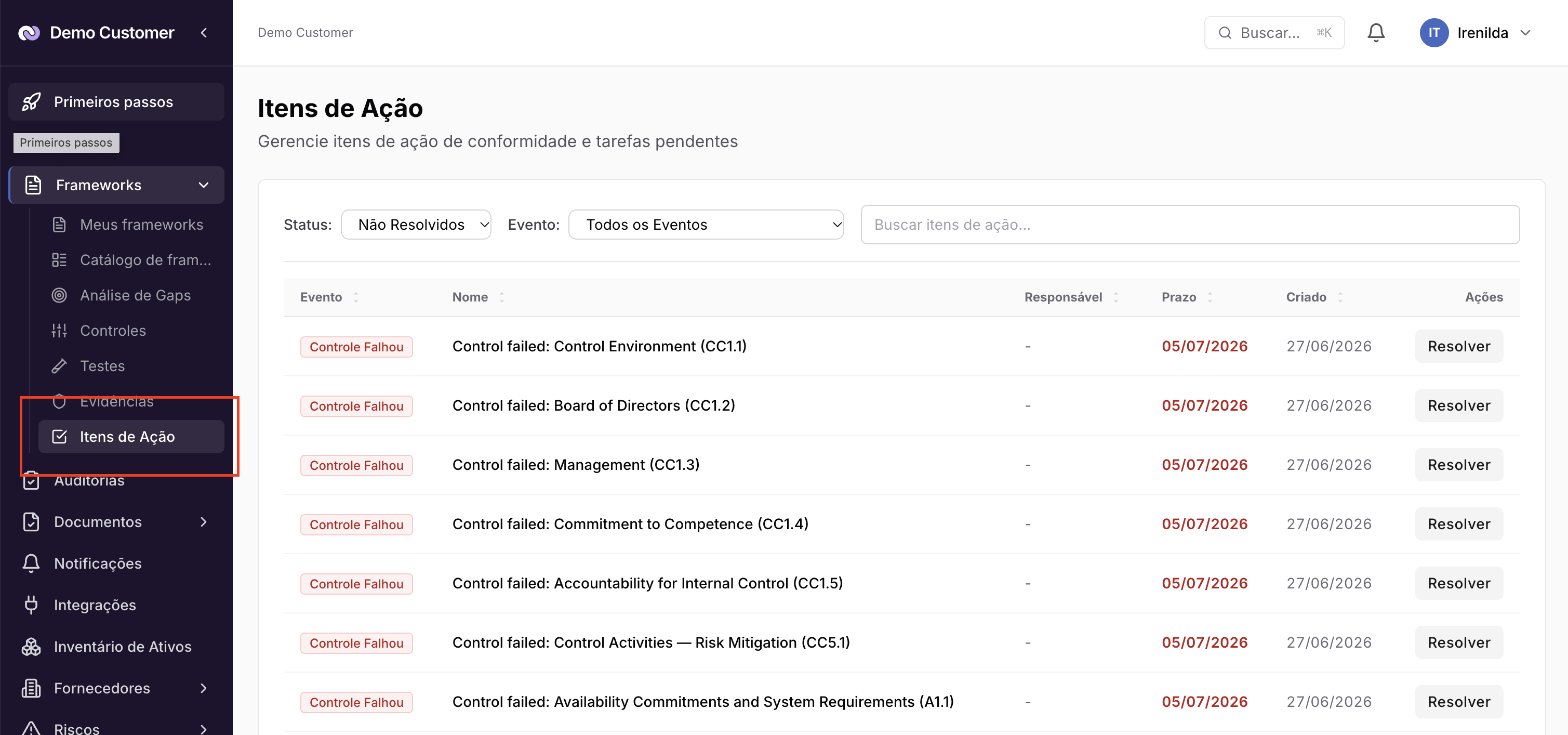Click the Fornecedores building icon
Screen dimensions: 1568x735
point(31,688)
